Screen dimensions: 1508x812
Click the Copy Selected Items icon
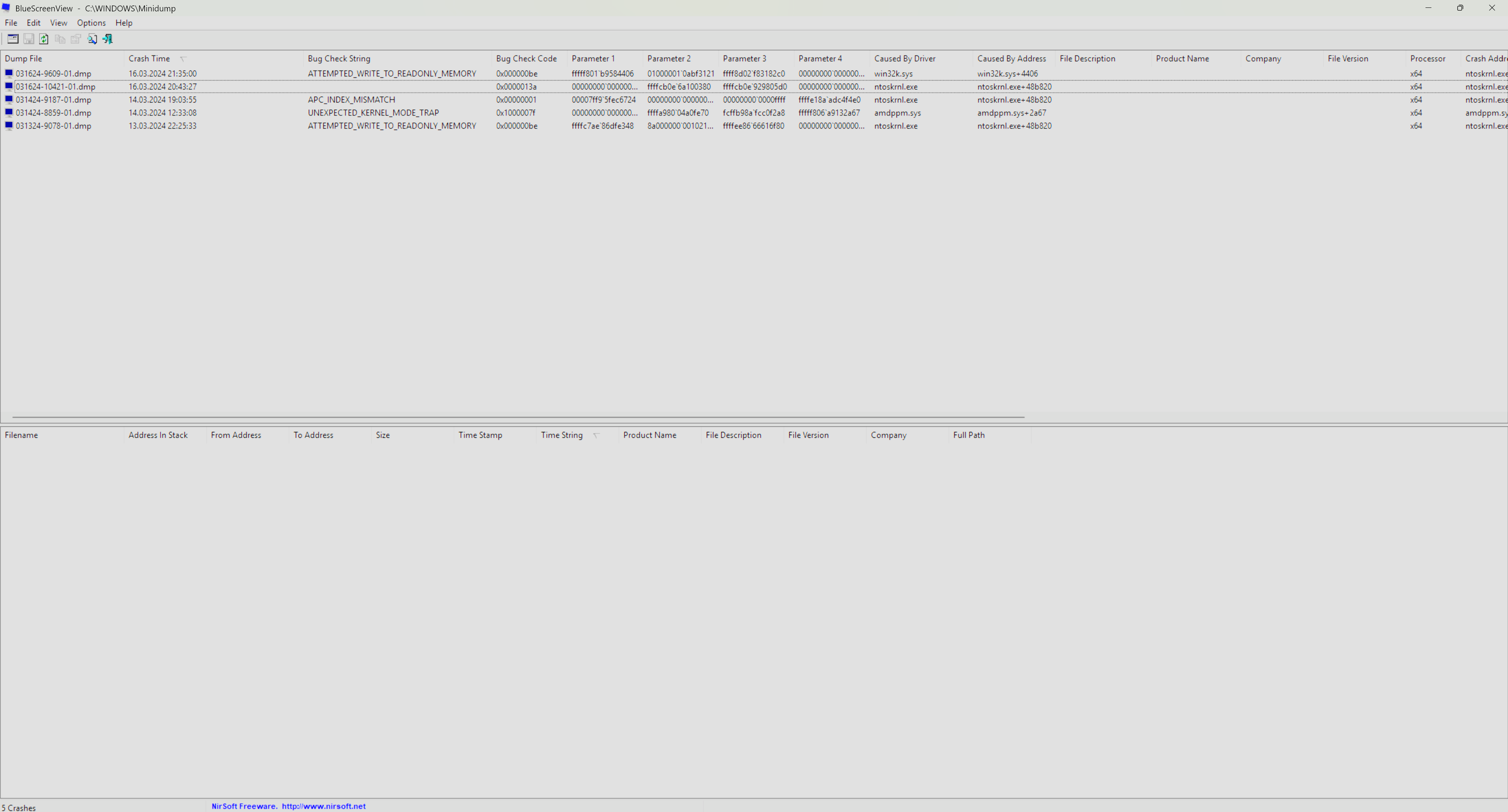60,38
